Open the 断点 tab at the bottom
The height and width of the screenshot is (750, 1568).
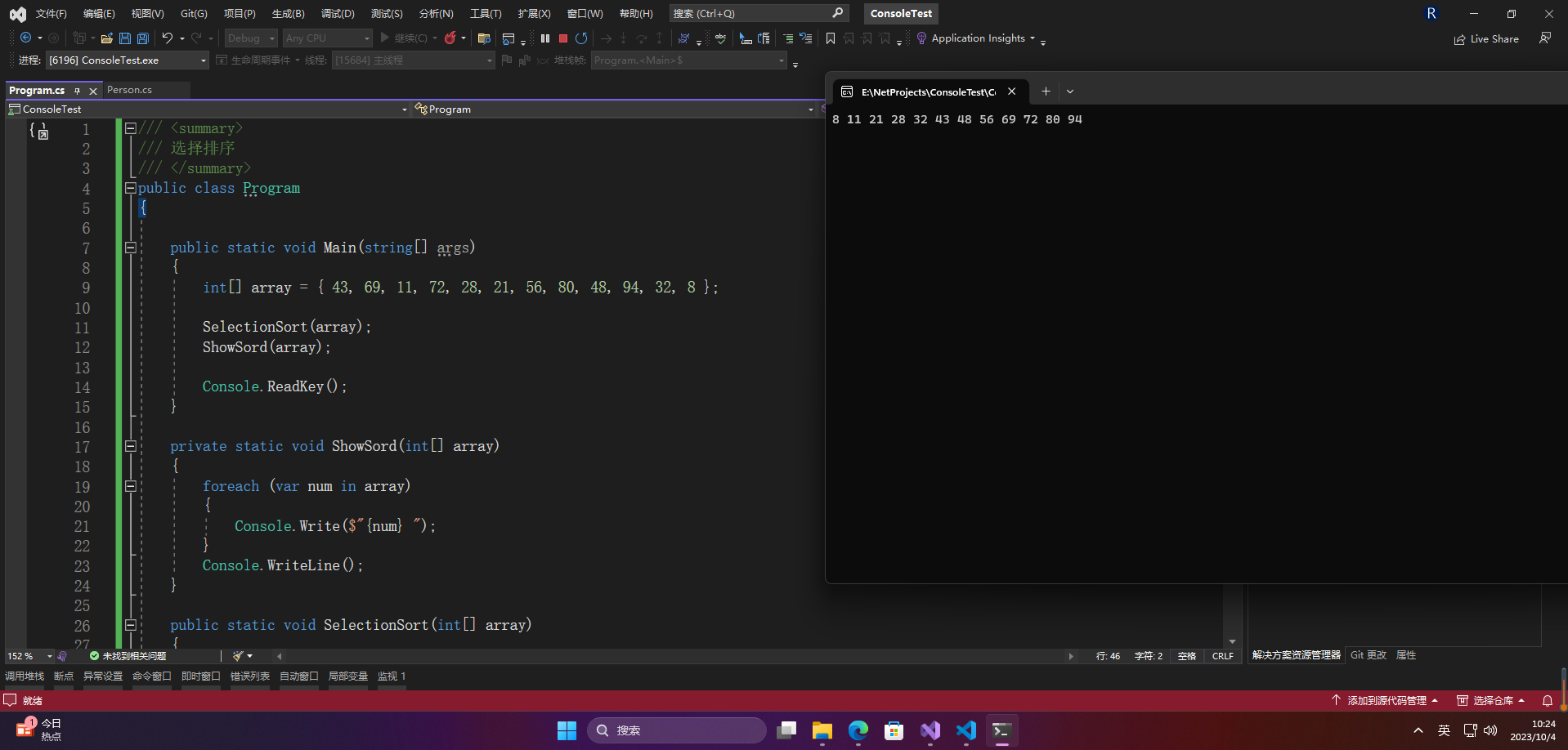[x=64, y=676]
